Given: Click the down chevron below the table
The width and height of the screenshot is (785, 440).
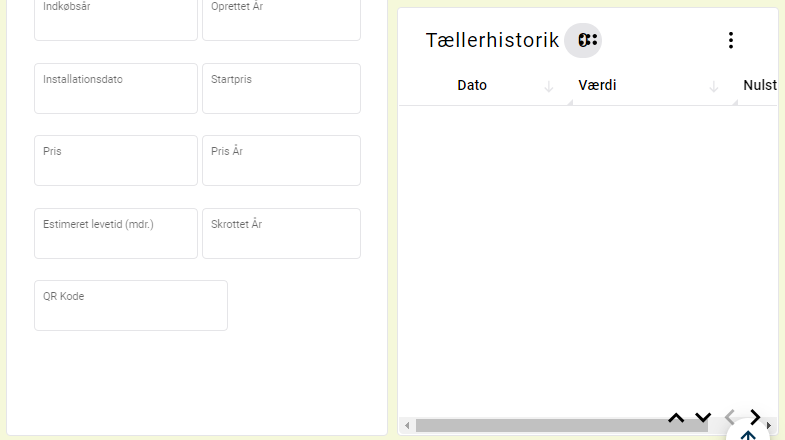Looking at the screenshot, I should click(x=703, y=417).
